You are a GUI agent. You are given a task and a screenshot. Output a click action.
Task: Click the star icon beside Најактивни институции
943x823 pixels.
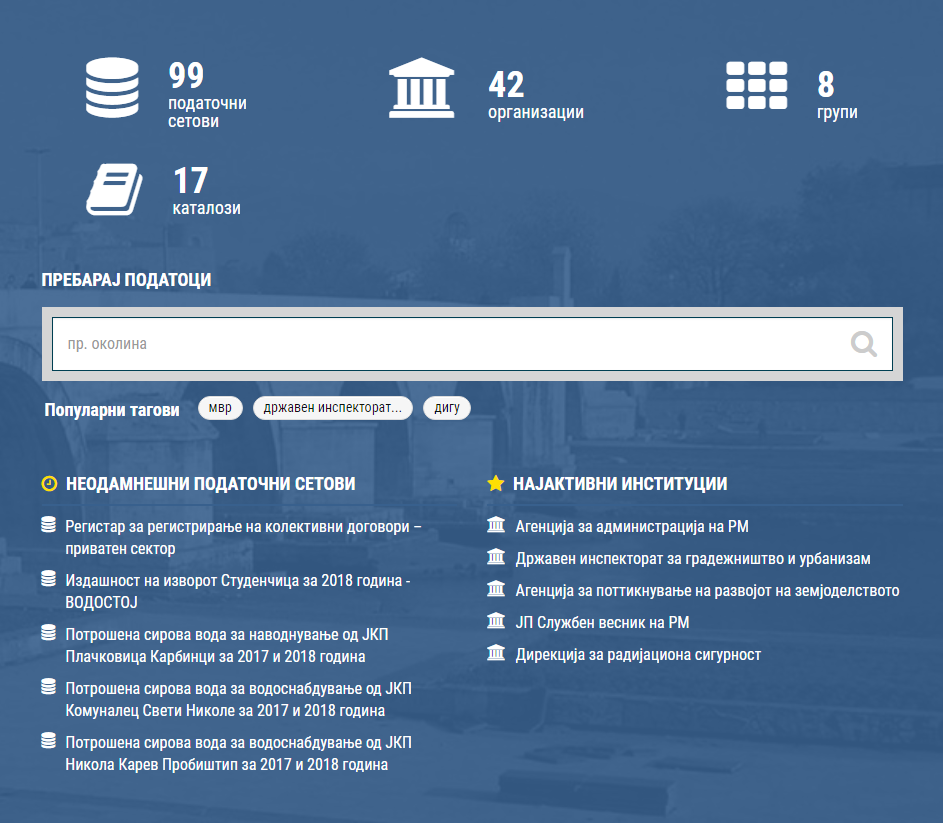[x=495, y=484]
